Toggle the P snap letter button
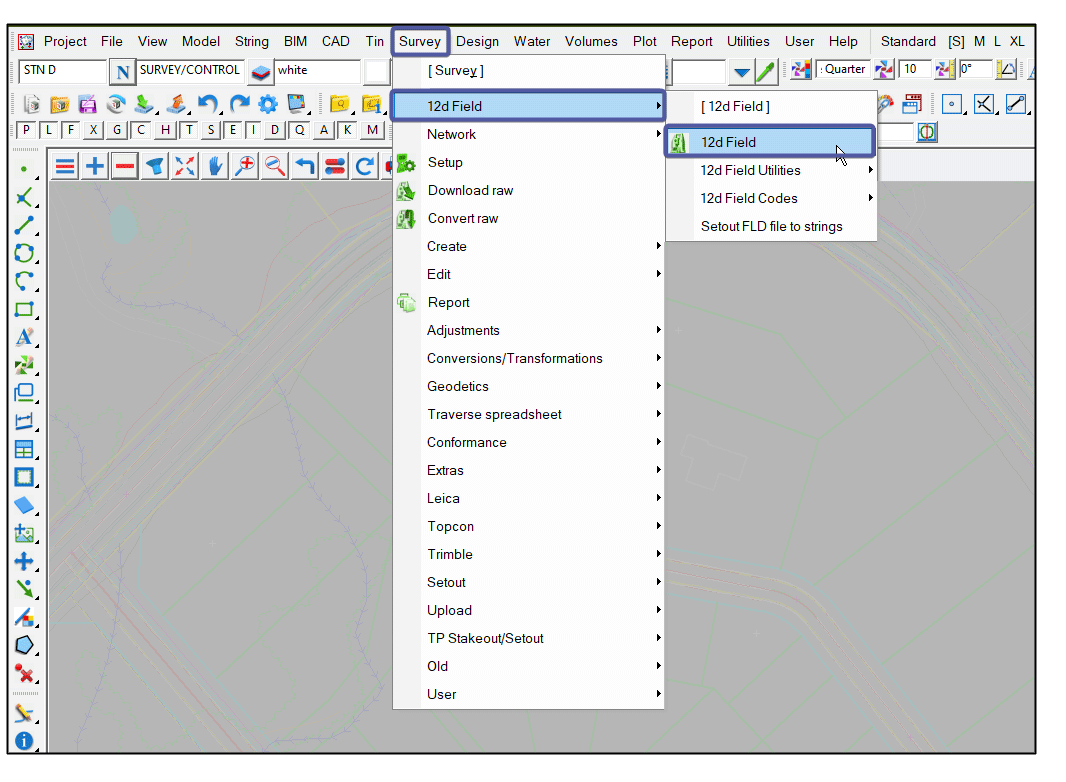The height and width of the screenshot is (782, 1066). click(27, 130)
